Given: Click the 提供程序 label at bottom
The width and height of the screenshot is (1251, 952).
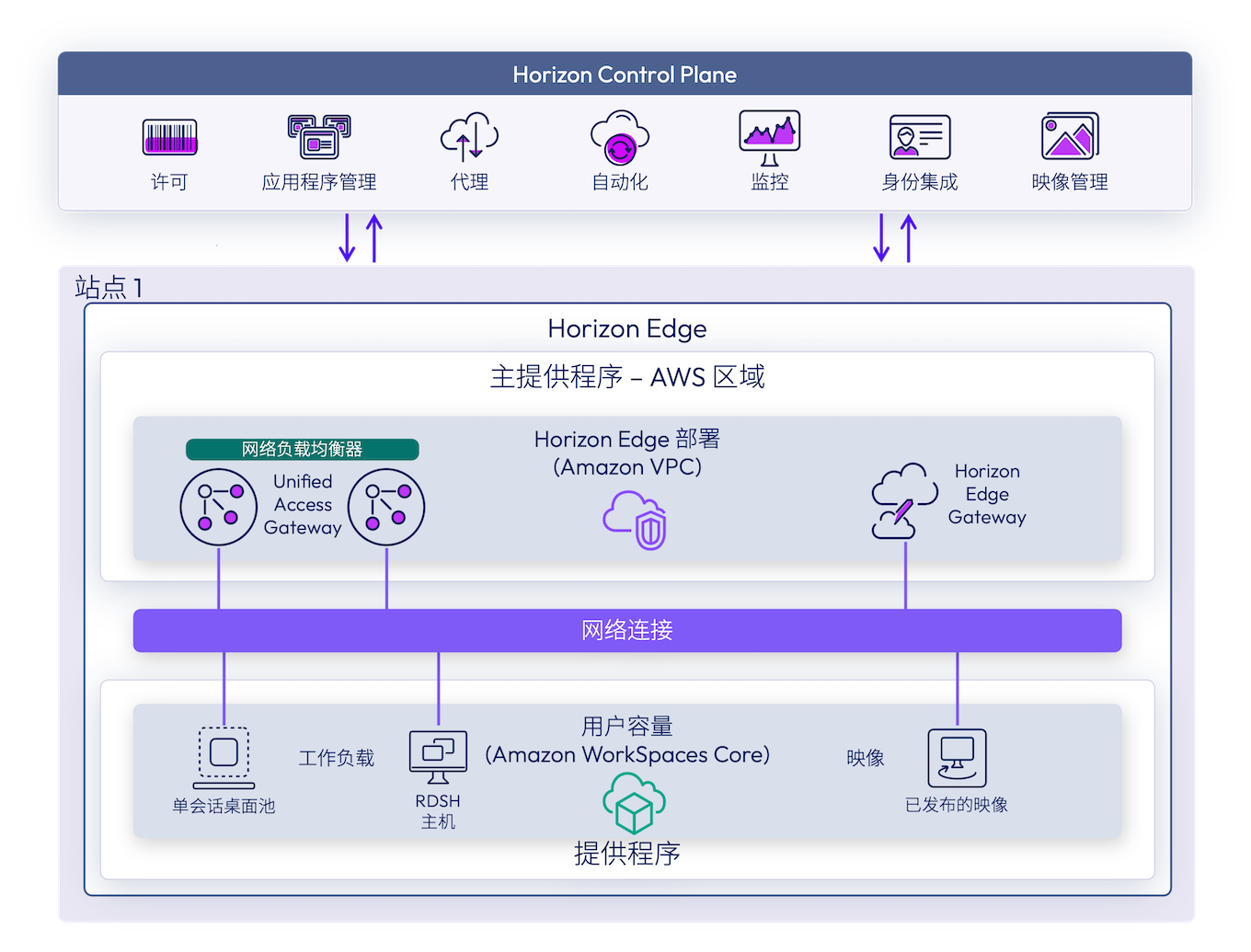Looking at the screenshot, I should [x=627, y=854].
